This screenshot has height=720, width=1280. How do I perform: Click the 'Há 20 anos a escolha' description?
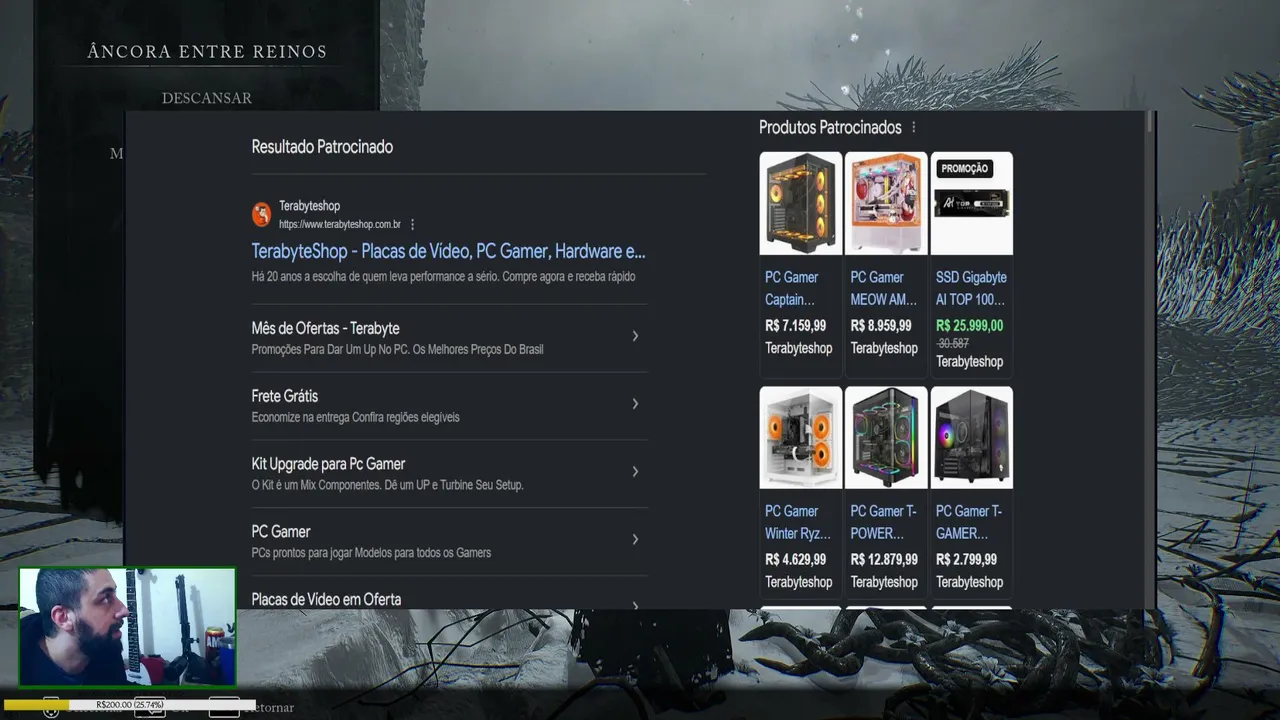443,277
